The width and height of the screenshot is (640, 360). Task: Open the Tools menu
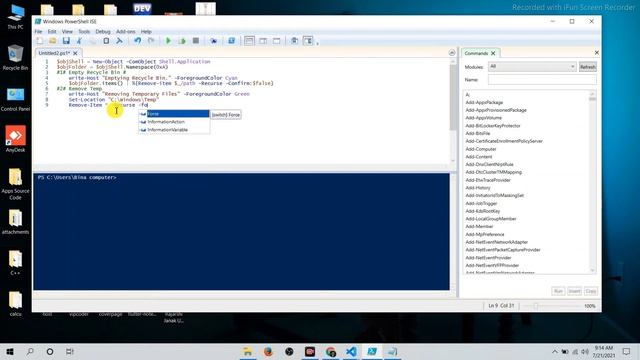coord(84,31)
